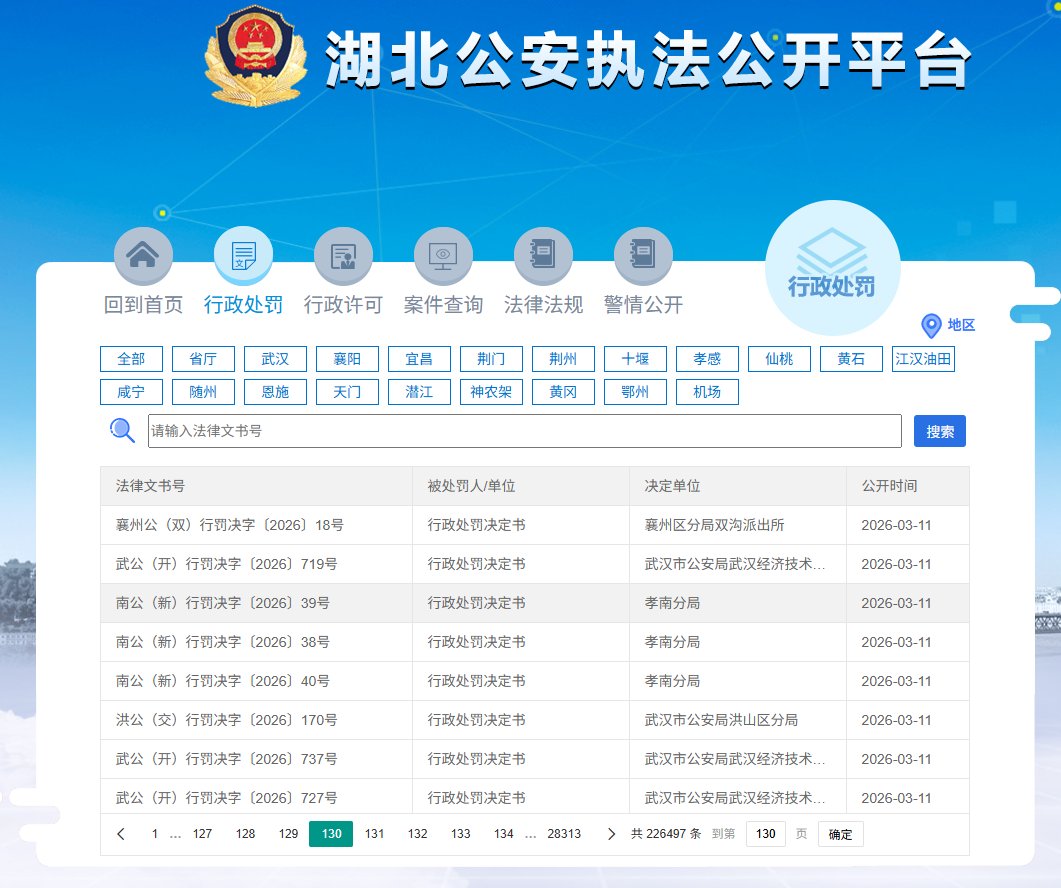Switch to page 127

click(x=202, y=834)
